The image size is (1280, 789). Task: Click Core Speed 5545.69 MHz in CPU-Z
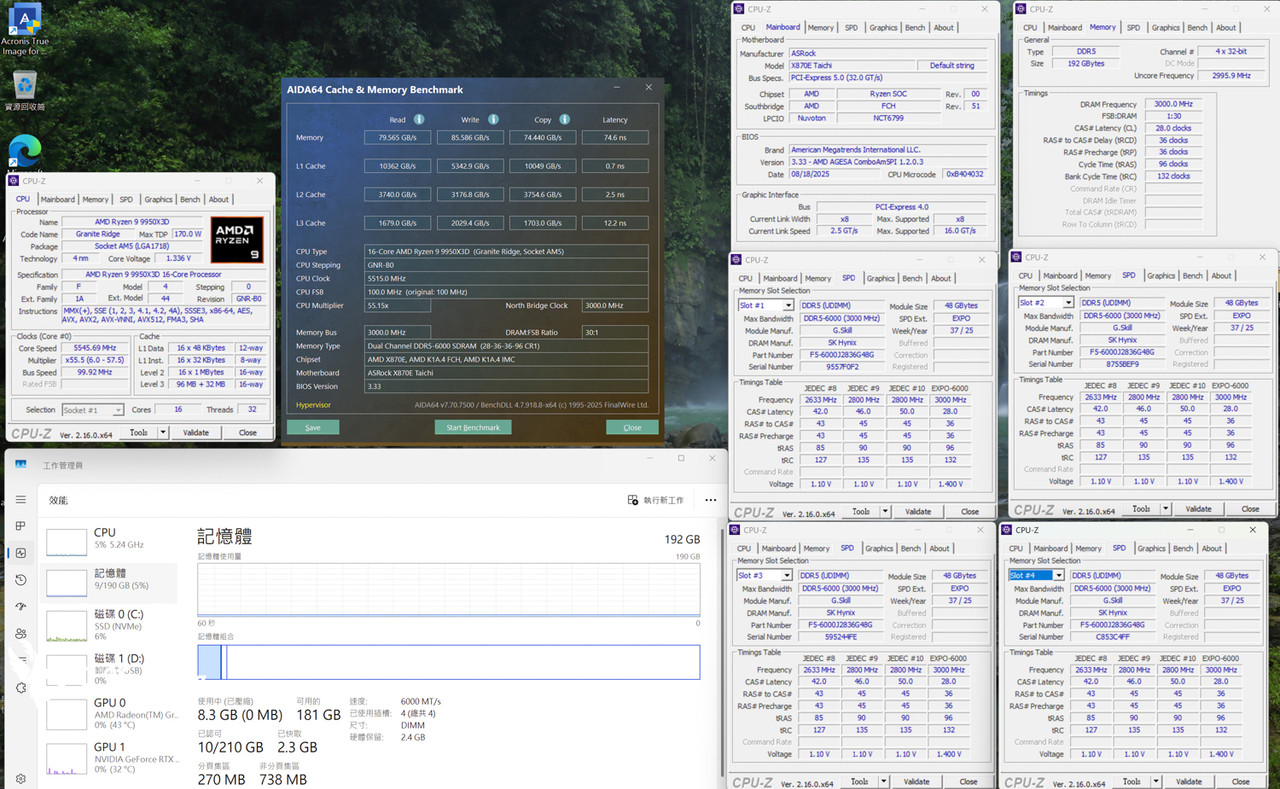pyautogui.click(x=96, y=349)
